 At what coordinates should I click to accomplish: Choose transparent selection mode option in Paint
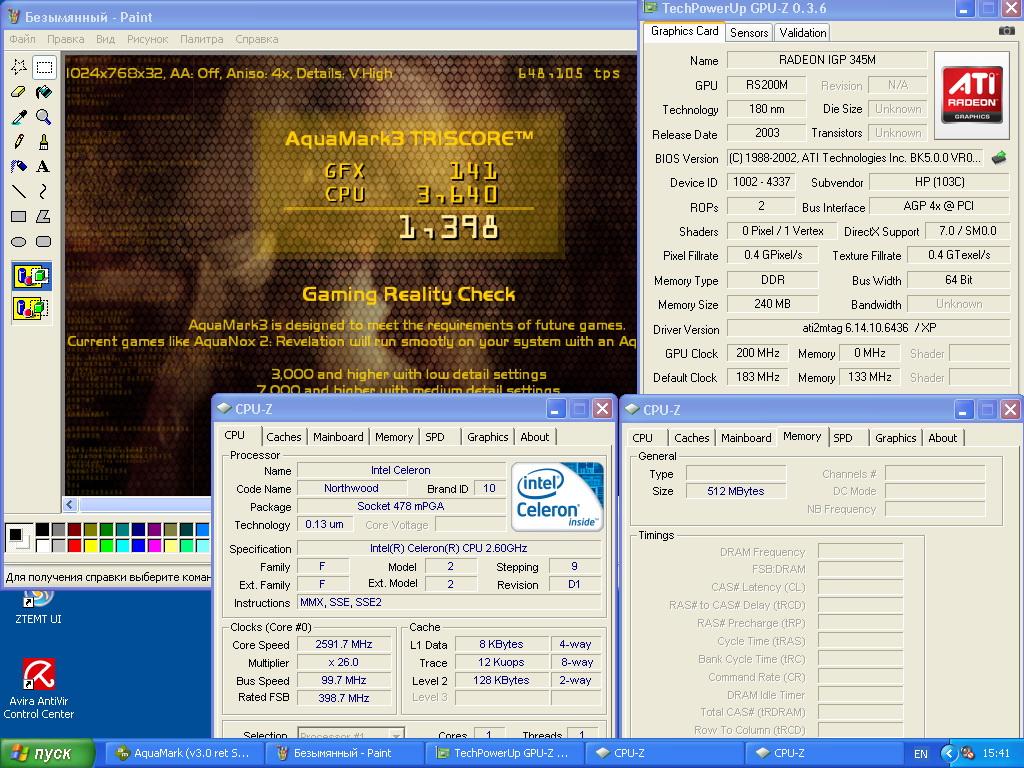31,308
